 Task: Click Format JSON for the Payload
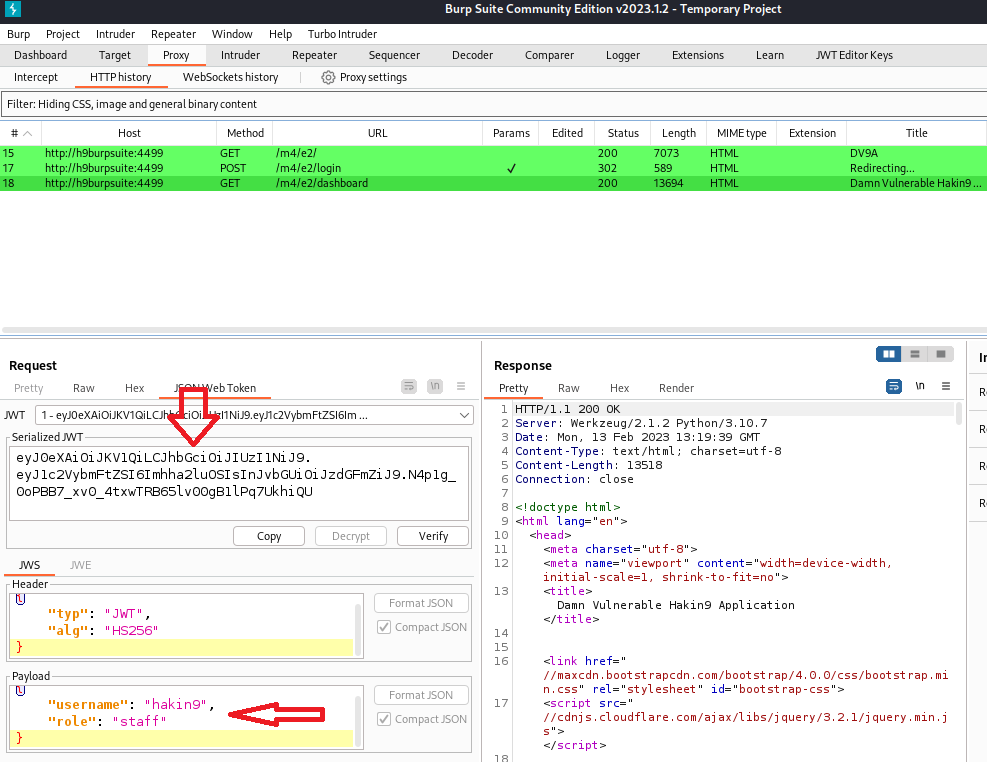click(x=421, y=695)
